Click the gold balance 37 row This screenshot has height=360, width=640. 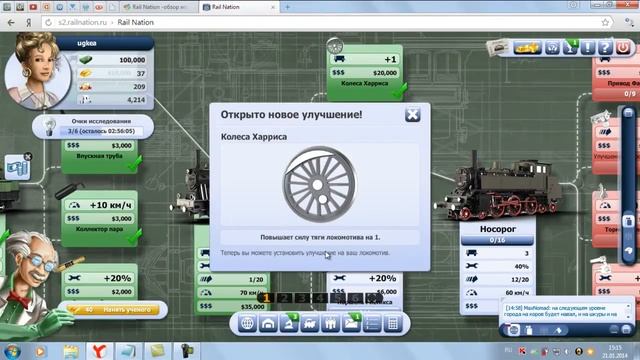[112, 73]
